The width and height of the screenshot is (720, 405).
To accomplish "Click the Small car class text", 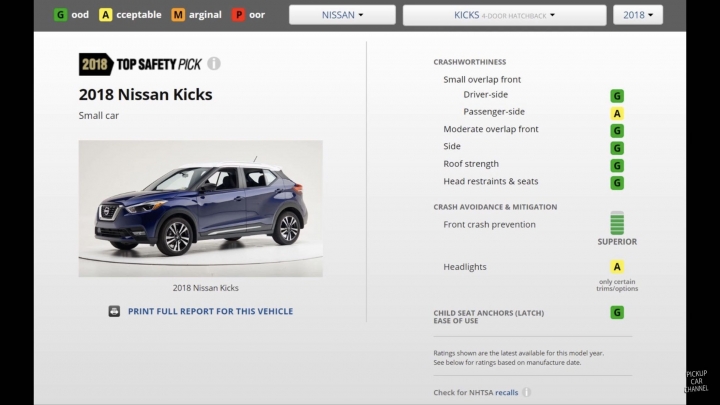I will [x=99, y=116].
